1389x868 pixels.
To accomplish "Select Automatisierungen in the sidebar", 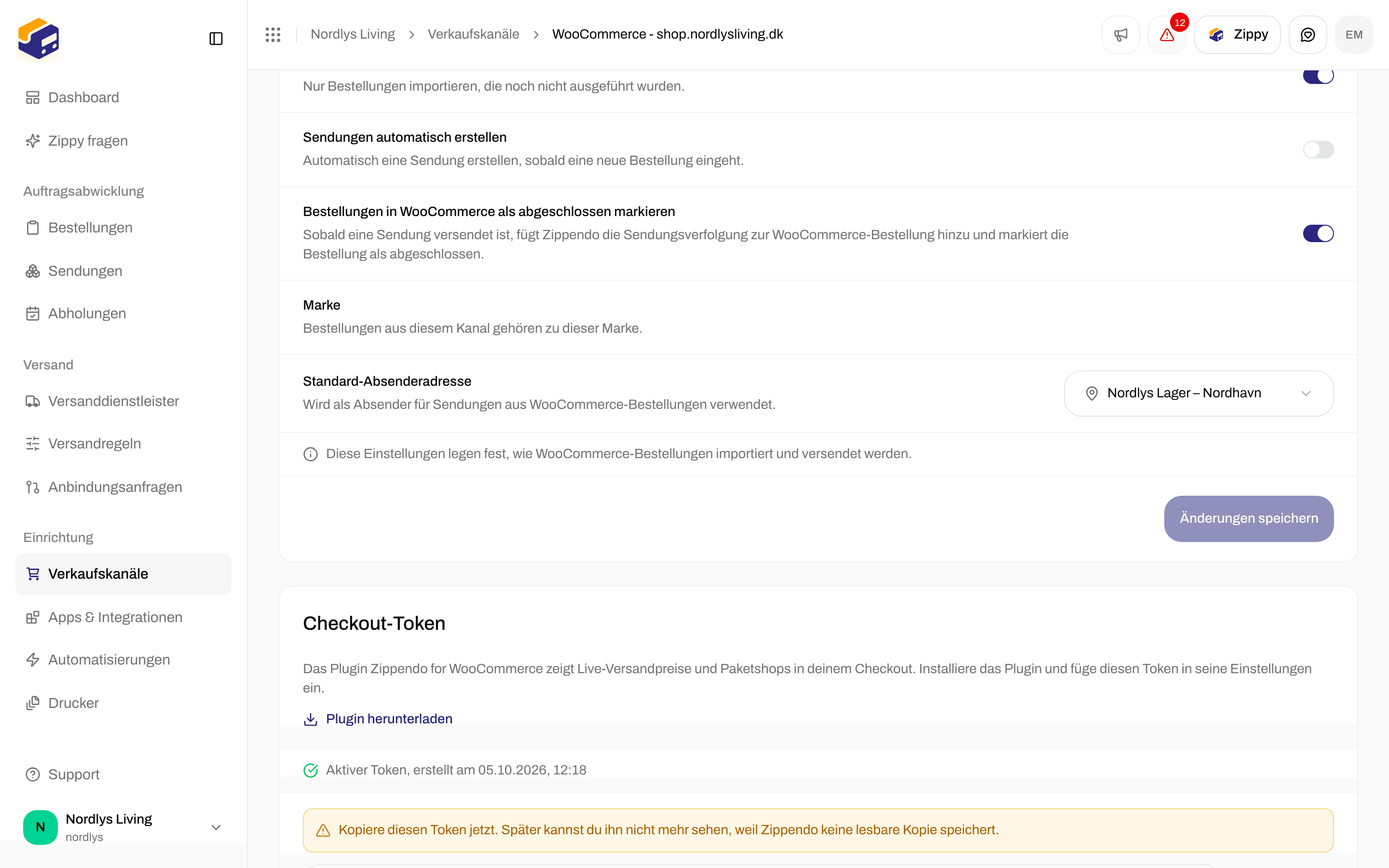I will 123,660.
